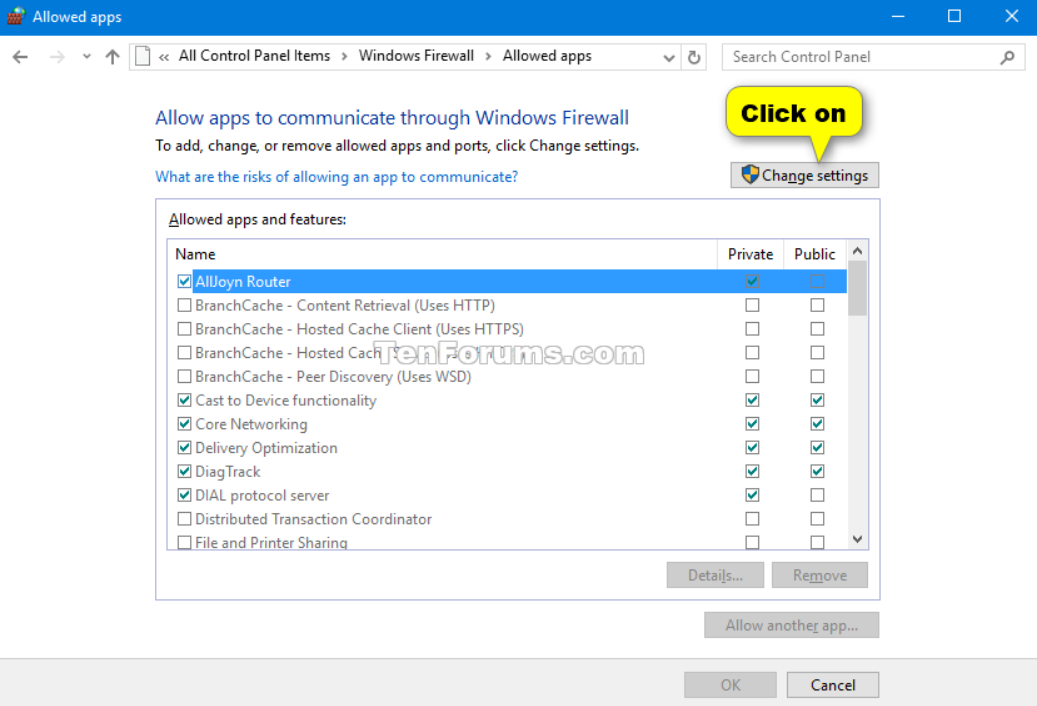Click the Change settings button
The height and width of the screenshot is (706, 1037).
(805, 175)
